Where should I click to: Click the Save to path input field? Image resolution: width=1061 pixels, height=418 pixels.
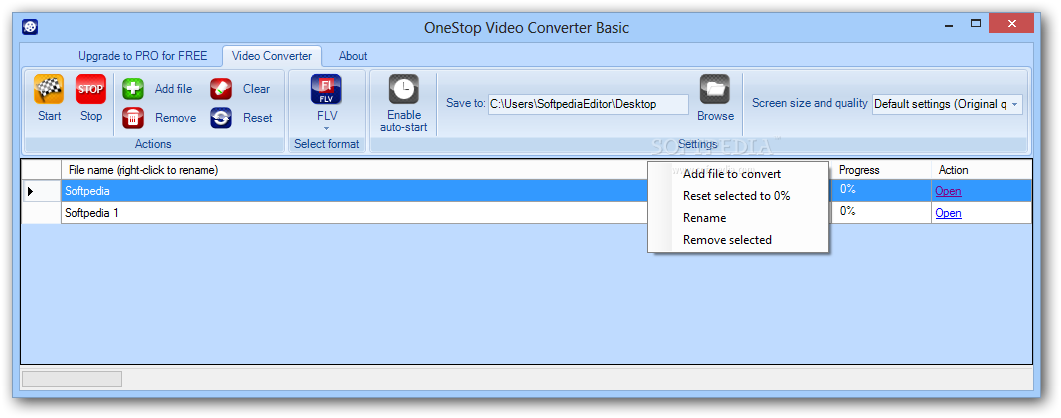tap(588, 104)
